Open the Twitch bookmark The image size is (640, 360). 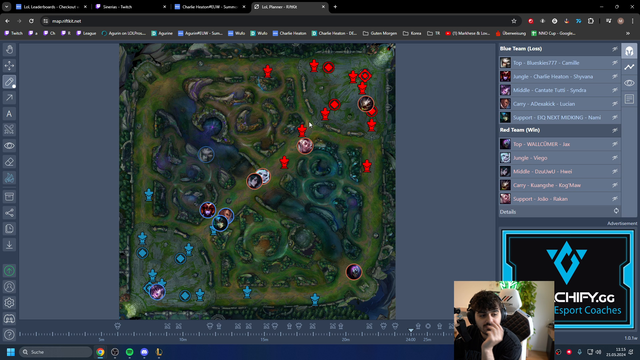coord(13,33)
